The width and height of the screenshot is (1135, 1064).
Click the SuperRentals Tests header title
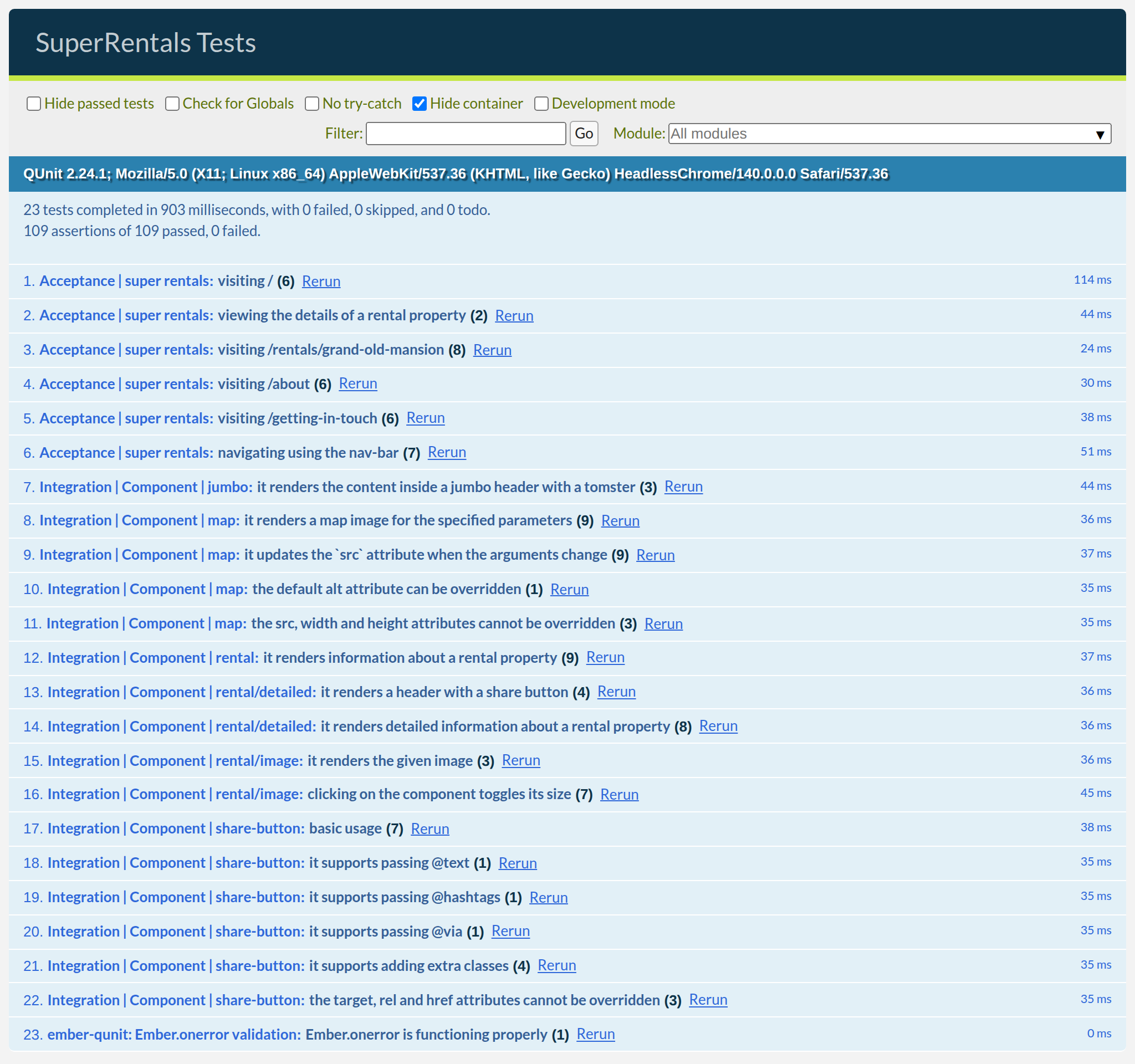coord(146,43)
